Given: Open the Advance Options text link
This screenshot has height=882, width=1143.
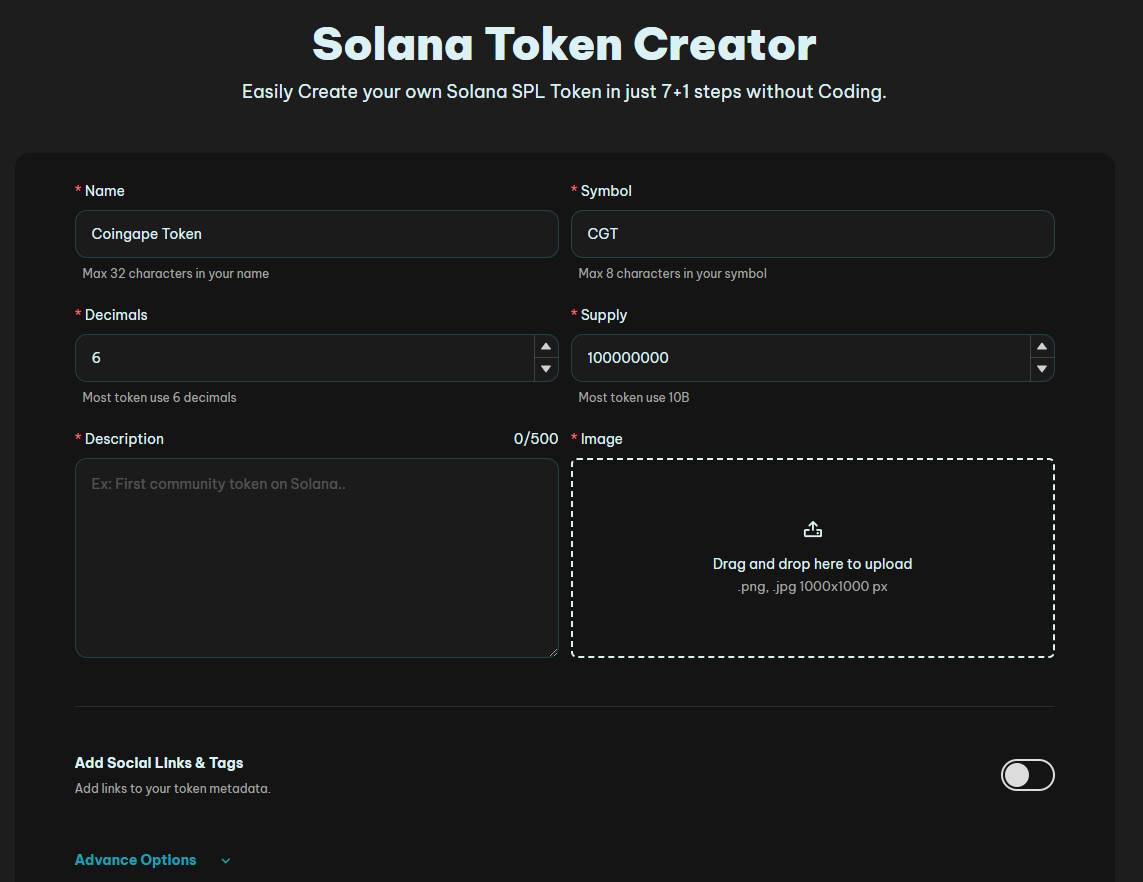Looking at the screenshot, I should coord(136,860).
